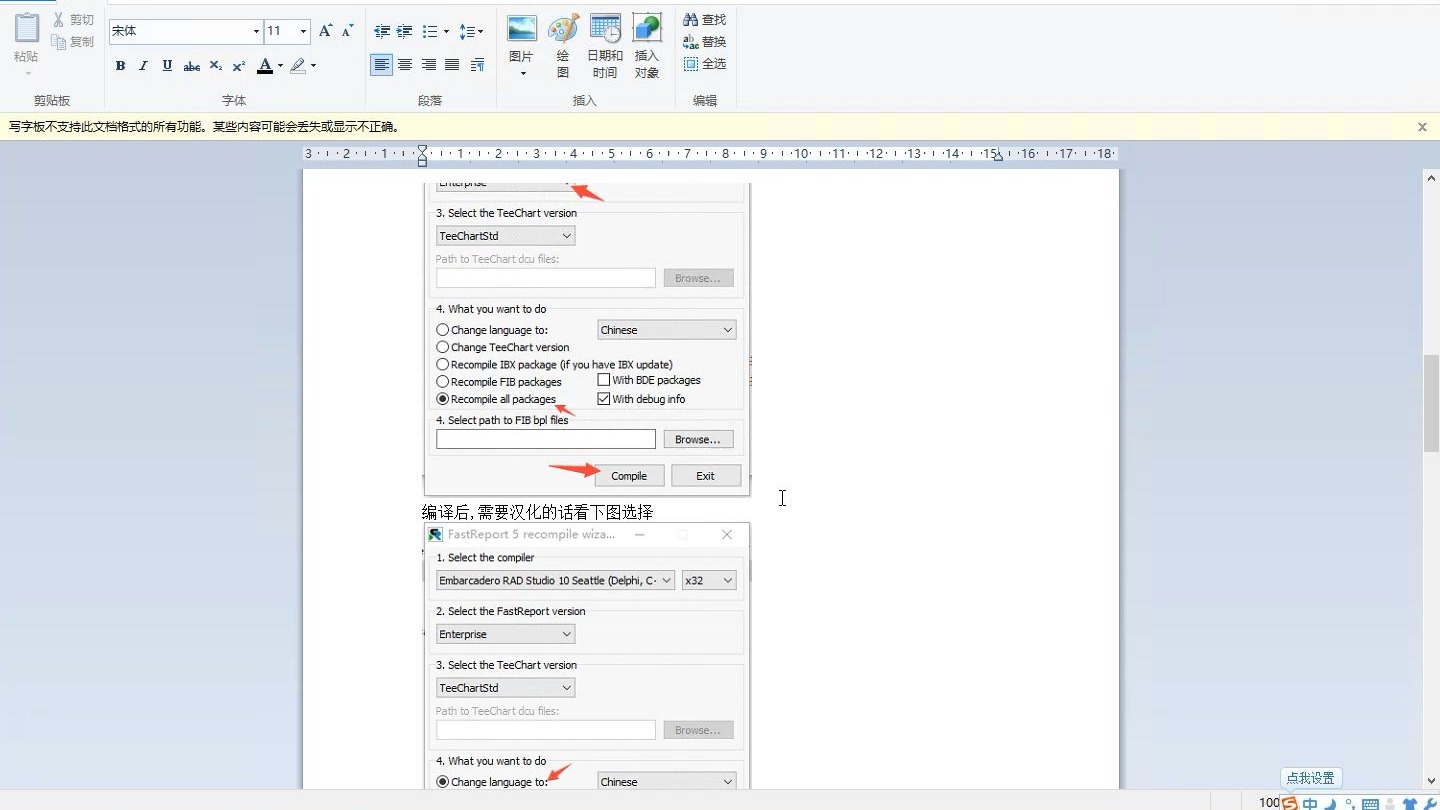Image resolution: width=1440 pixels, height=810 pixels.
Task: Open the font family dropdown (宋体)
Action: [256, 32]
